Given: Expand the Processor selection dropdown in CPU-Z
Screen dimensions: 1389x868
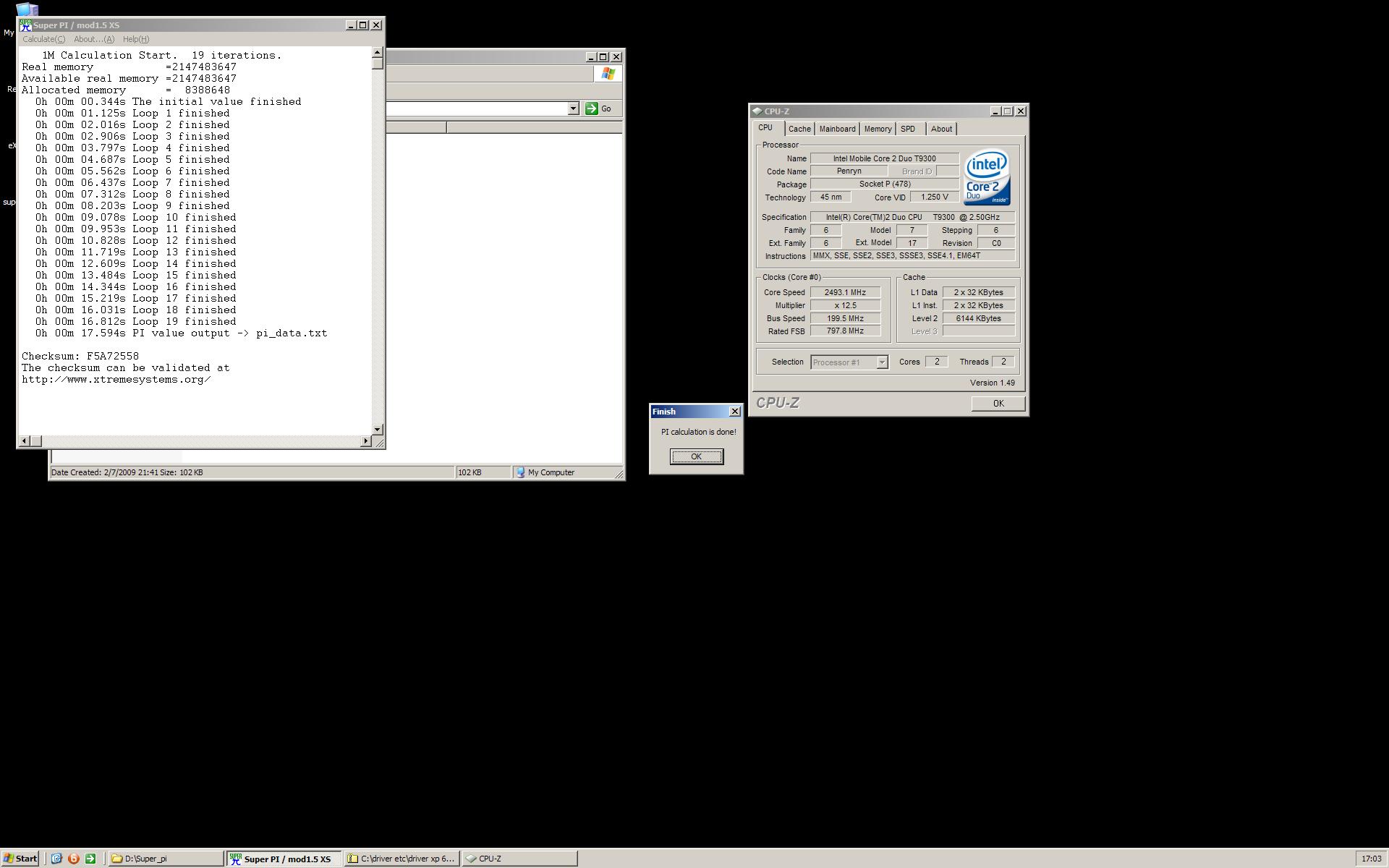Looking at the screenshot, I should 882,362.
